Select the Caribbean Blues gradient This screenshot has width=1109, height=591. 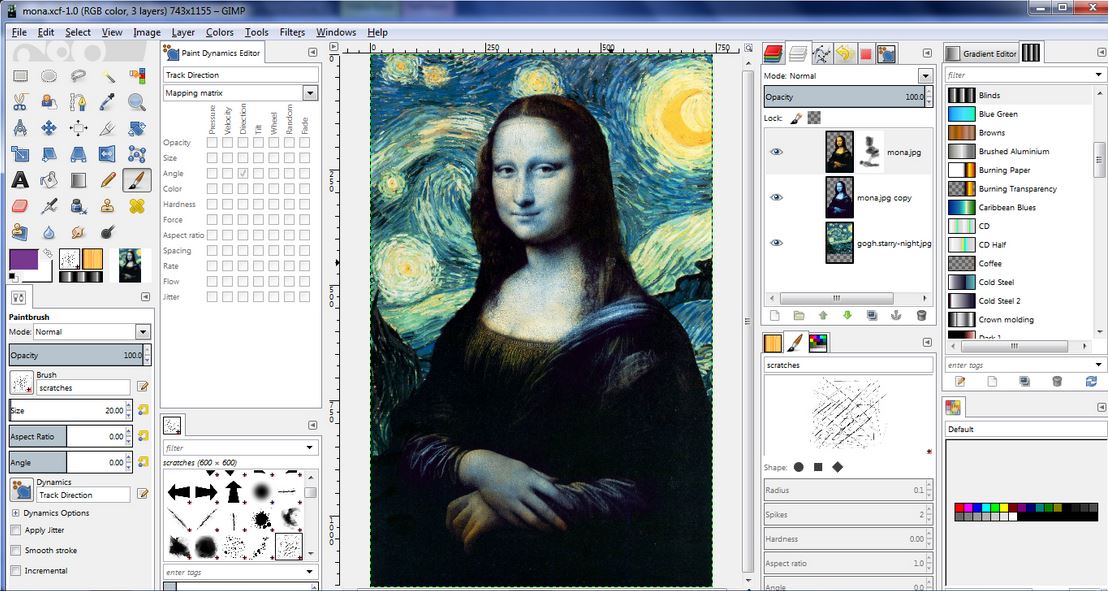coord(1007,208)
